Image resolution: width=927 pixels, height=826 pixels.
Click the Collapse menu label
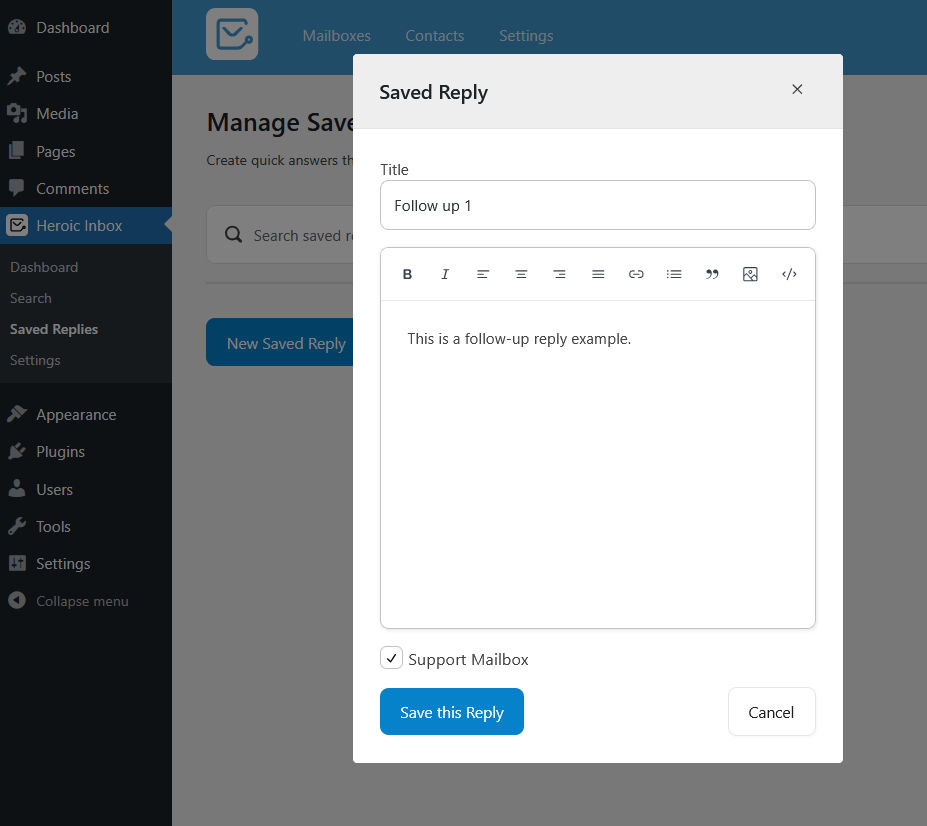click(x=82, y=601)
